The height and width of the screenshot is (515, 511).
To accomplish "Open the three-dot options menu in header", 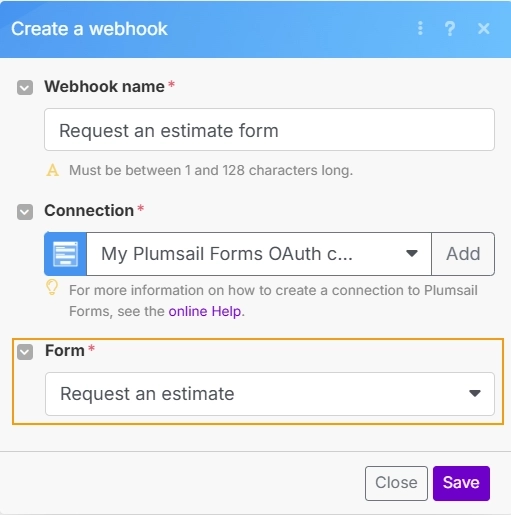I will click(x=420, y=28).
